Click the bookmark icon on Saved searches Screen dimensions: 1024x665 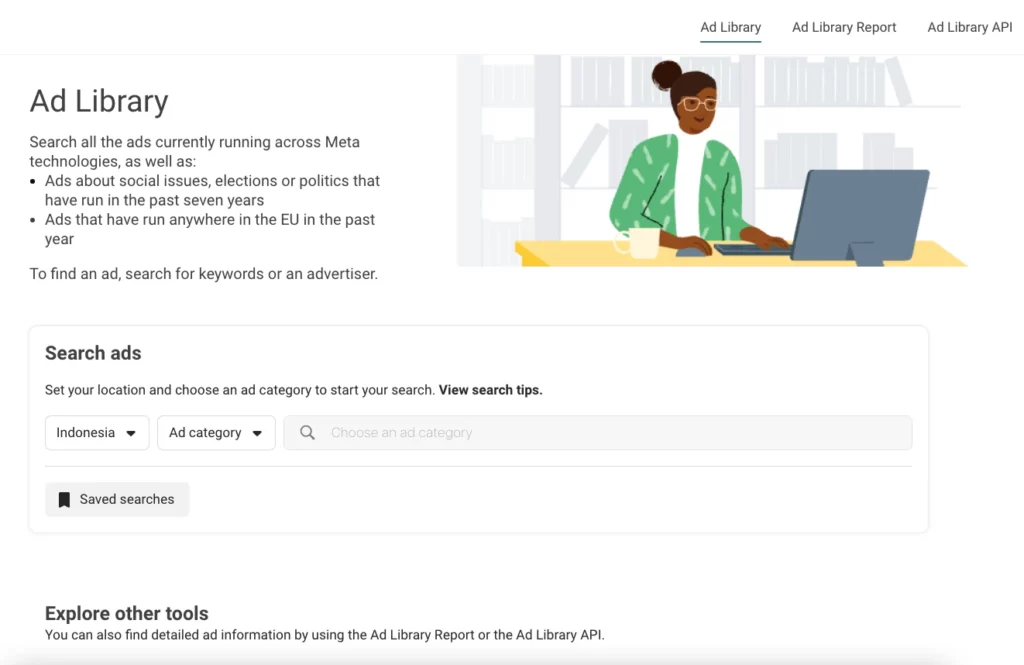64,500
